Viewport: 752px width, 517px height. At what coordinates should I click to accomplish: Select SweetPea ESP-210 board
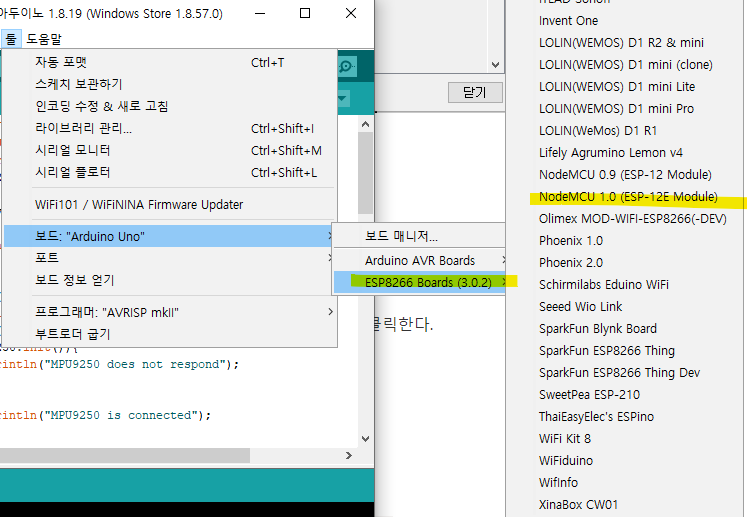(625, 395)
